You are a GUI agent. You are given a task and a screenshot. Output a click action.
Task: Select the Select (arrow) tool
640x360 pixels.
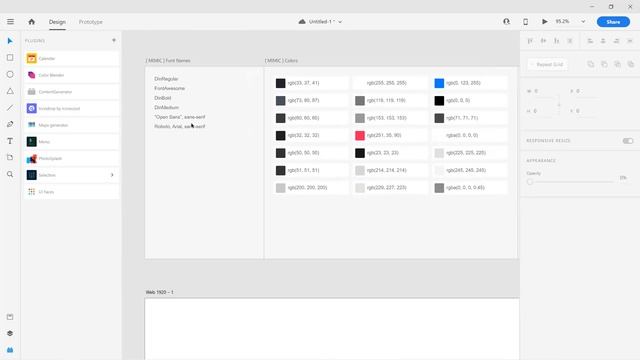point(10,41)
